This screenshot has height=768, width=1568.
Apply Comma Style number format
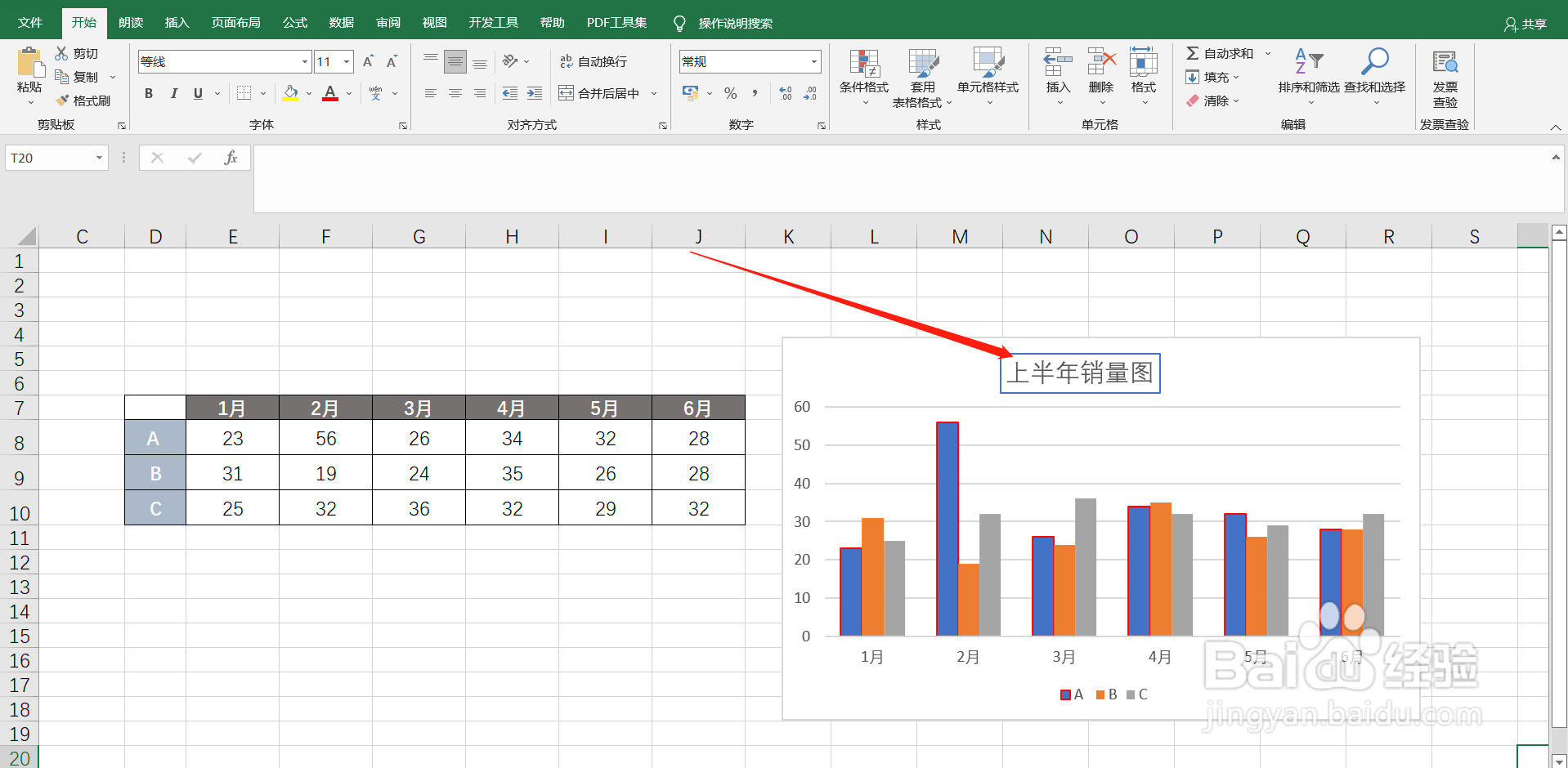click(755, 93)
